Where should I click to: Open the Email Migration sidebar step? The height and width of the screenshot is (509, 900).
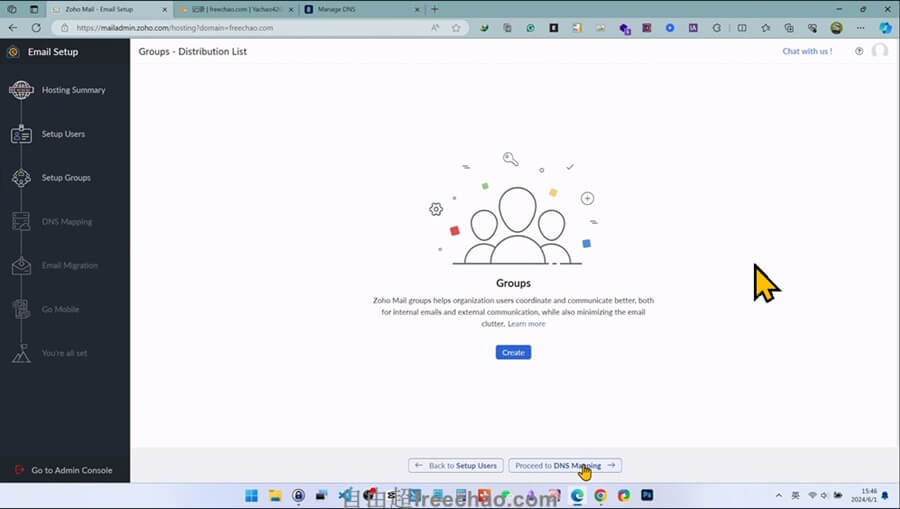click(69, 265)
